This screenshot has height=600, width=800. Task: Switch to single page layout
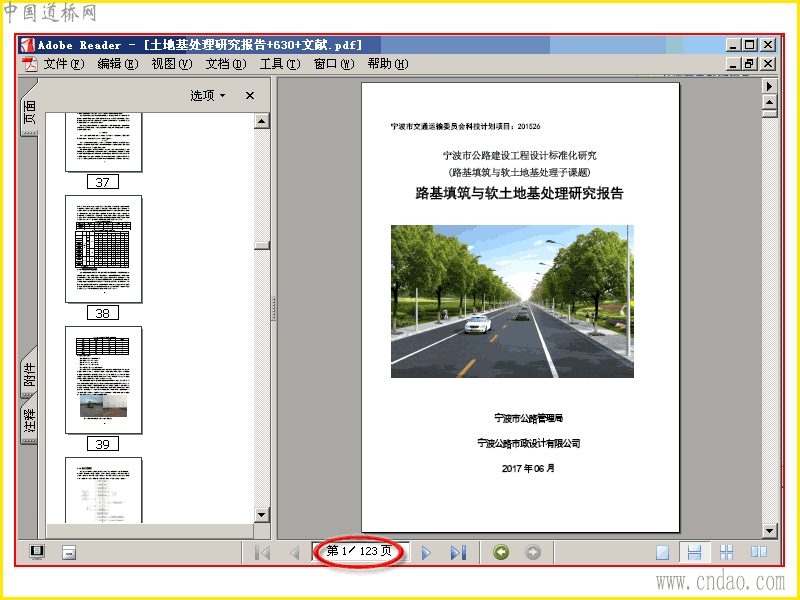coord(662,552)
